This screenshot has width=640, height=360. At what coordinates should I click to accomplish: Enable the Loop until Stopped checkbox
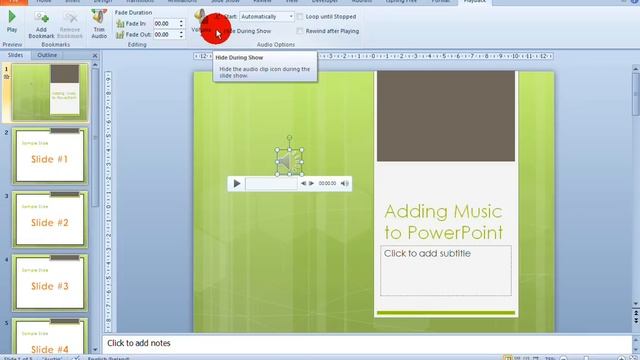click(300, 17)
